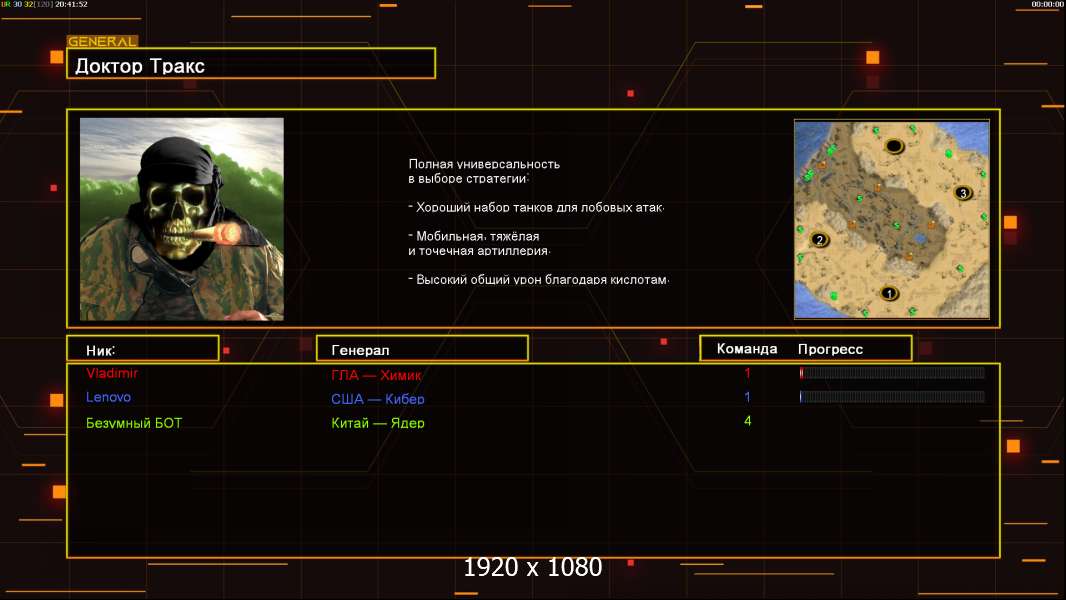Click the GENERAL label badge
This screenshot has width=1066, height=600.
(102, 42)
